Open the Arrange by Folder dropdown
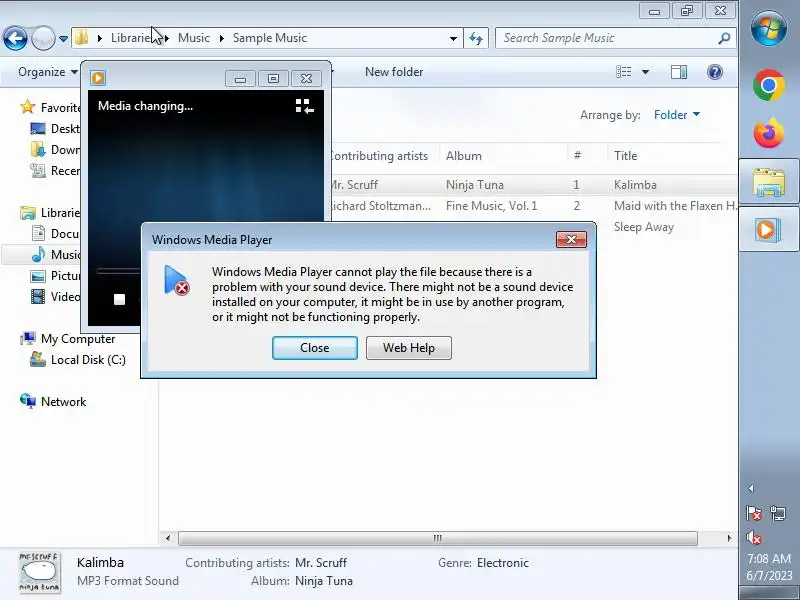The width and height of the screenshot is (800, 600). (677, 115)
